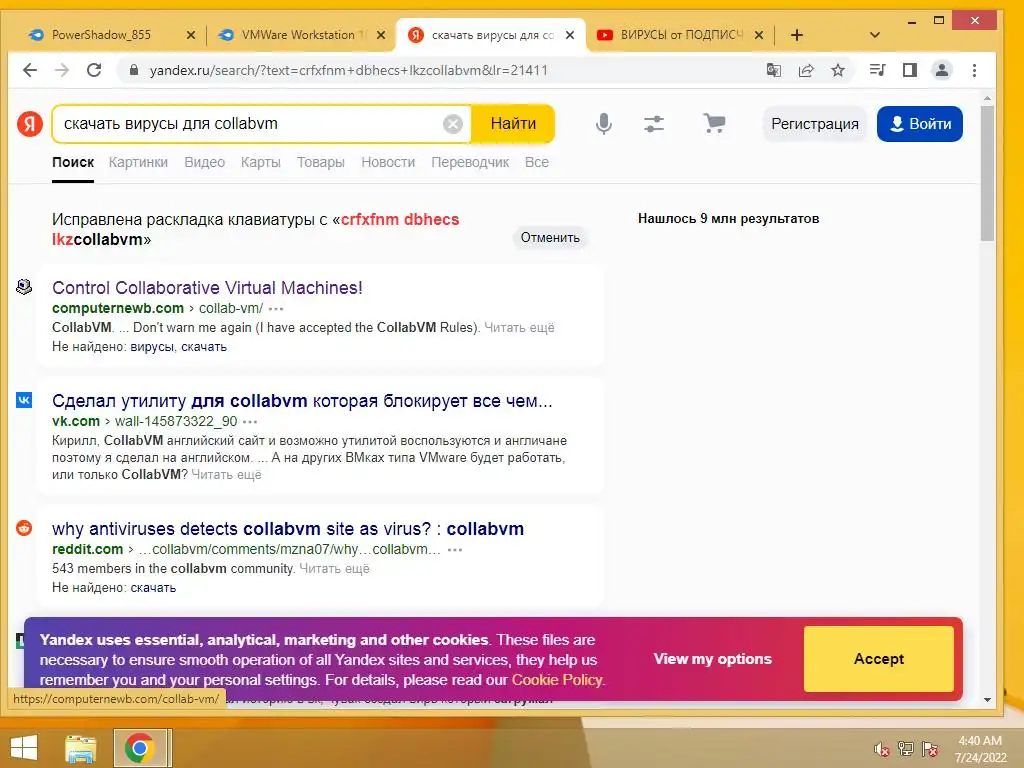Open Control Collaborative Virtual Machines result

point(207,288)
